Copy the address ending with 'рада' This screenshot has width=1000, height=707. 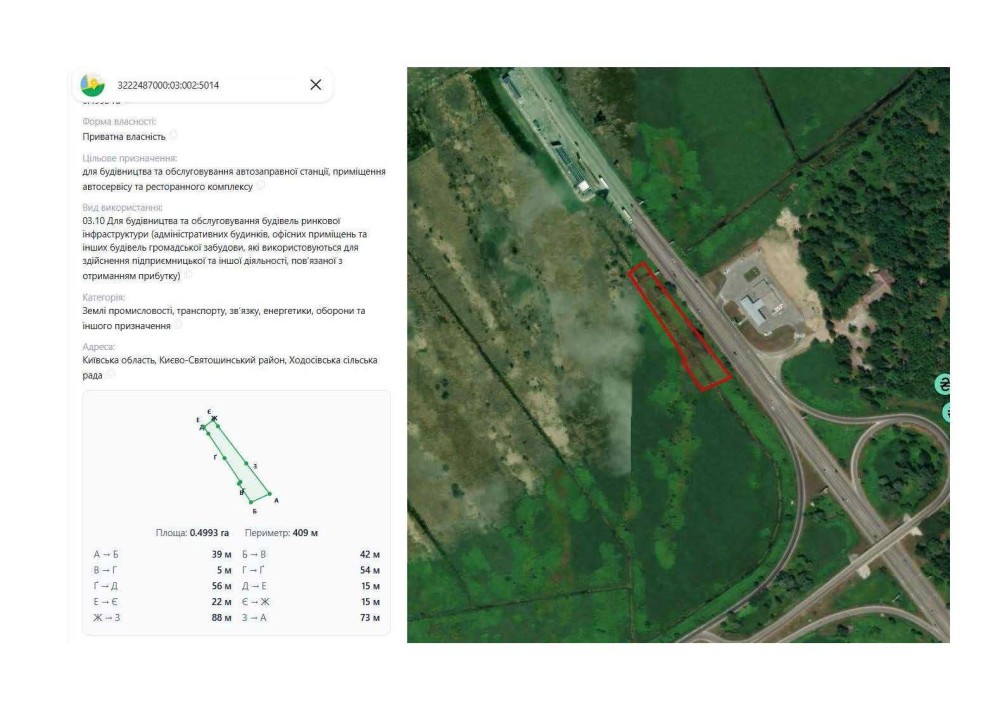[110, 374]
